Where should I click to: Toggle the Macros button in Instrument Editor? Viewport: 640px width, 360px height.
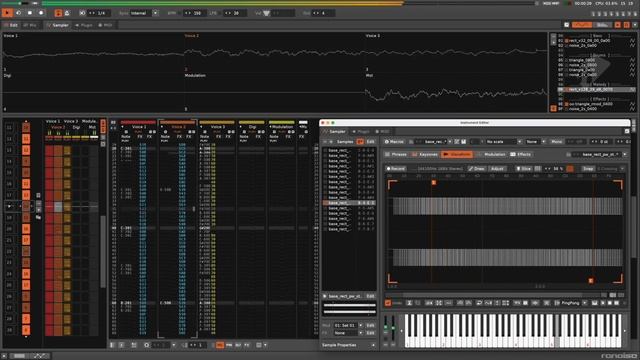pyautogui.click(x=394, y=142)
